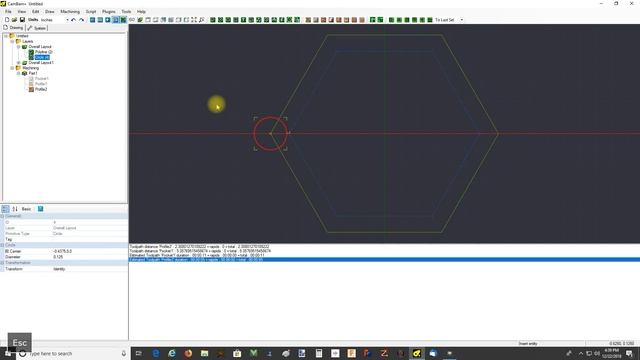The image size is (640, 360).
Task: Collapse the Transformation properties section
Action: [x=2, y=263]
